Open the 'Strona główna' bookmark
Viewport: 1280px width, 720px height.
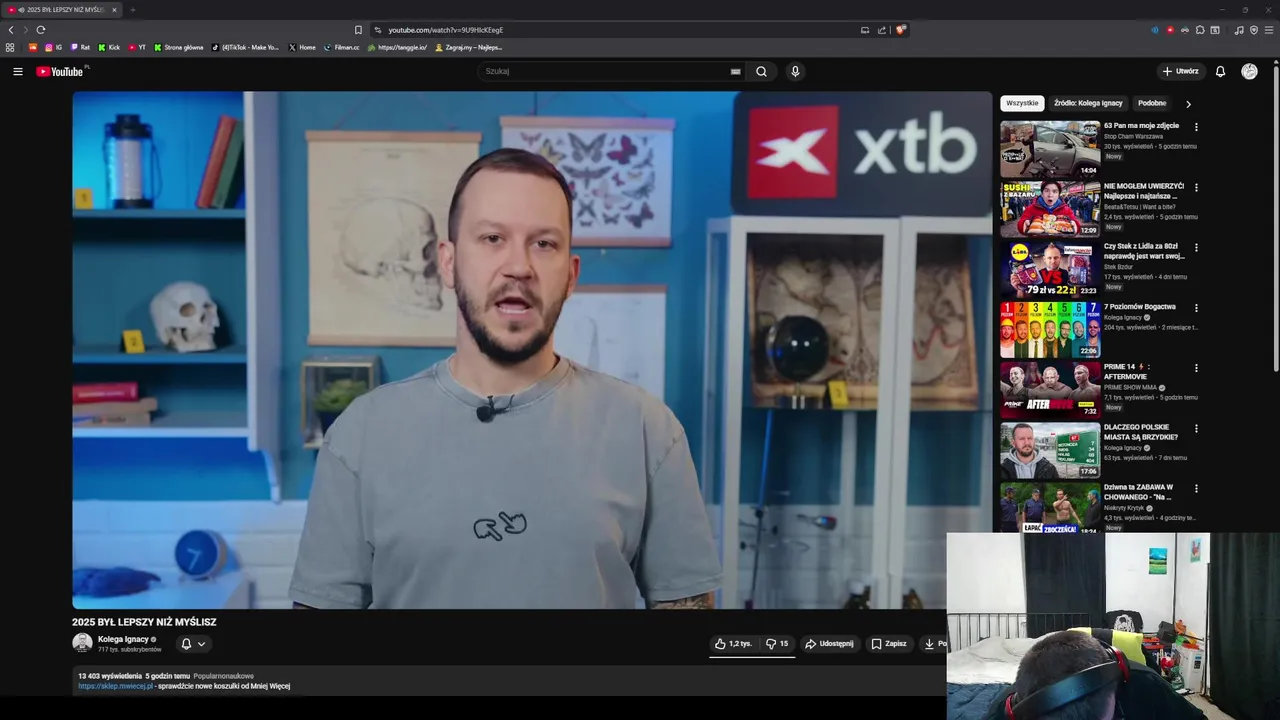tap(178, 47)
